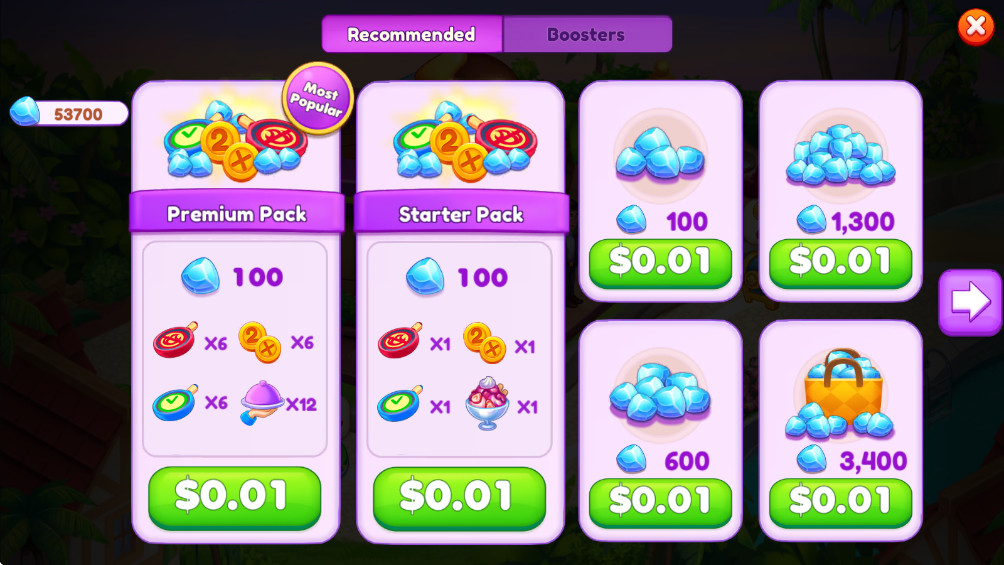Select the Recommended tab
The image size is (1004, 565).
(412, 35)
